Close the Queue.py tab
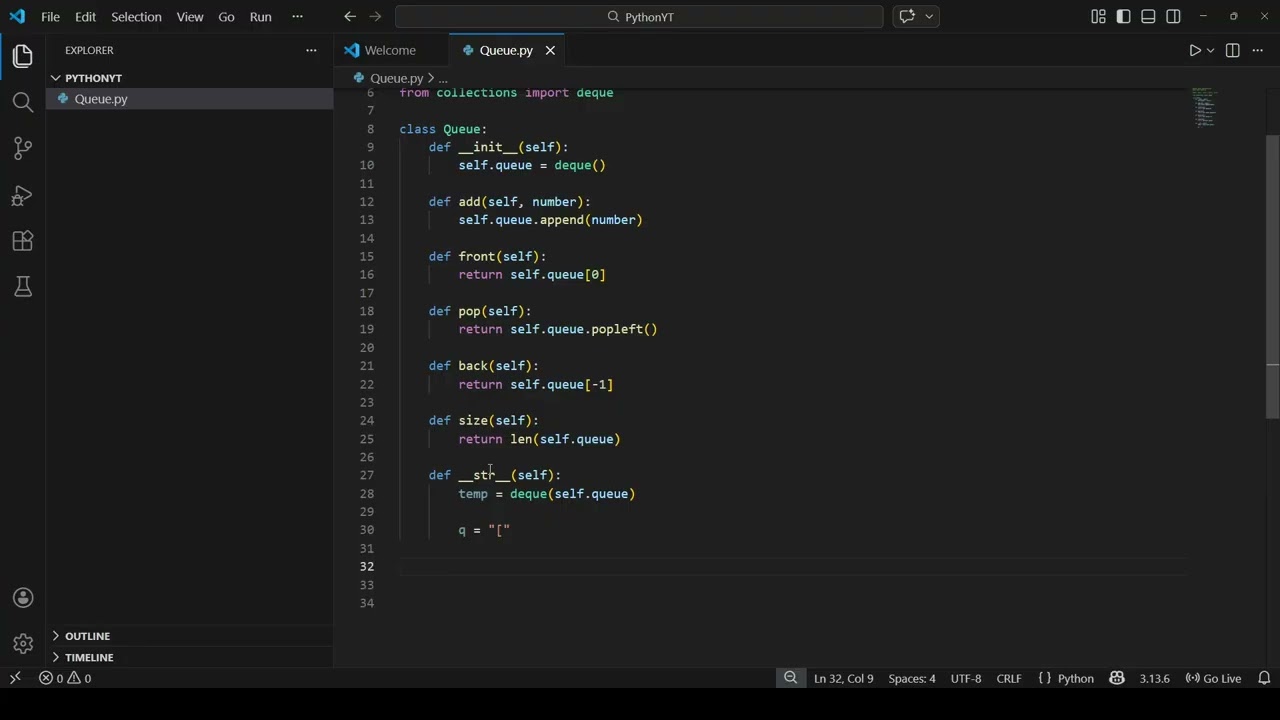This screenshot has width=1280, height=720. (x=552, y=50)
